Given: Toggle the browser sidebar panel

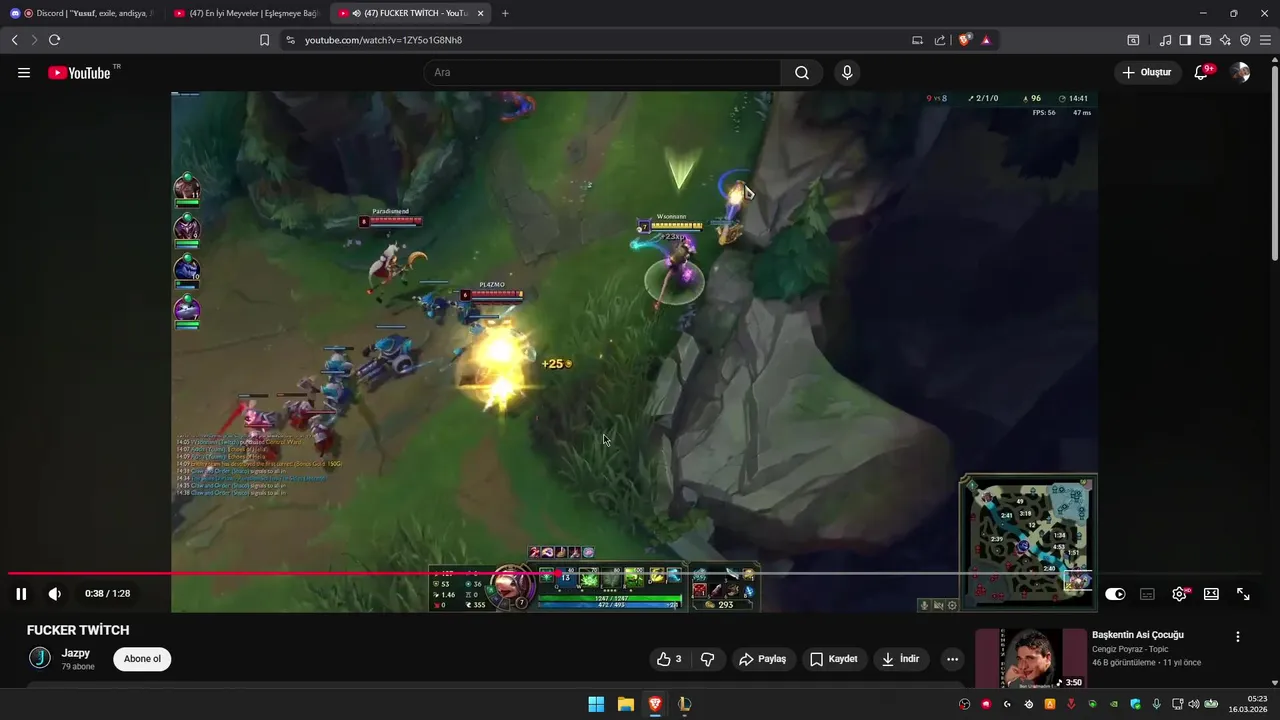Looking at the screenshot, I should (1185, 40).
